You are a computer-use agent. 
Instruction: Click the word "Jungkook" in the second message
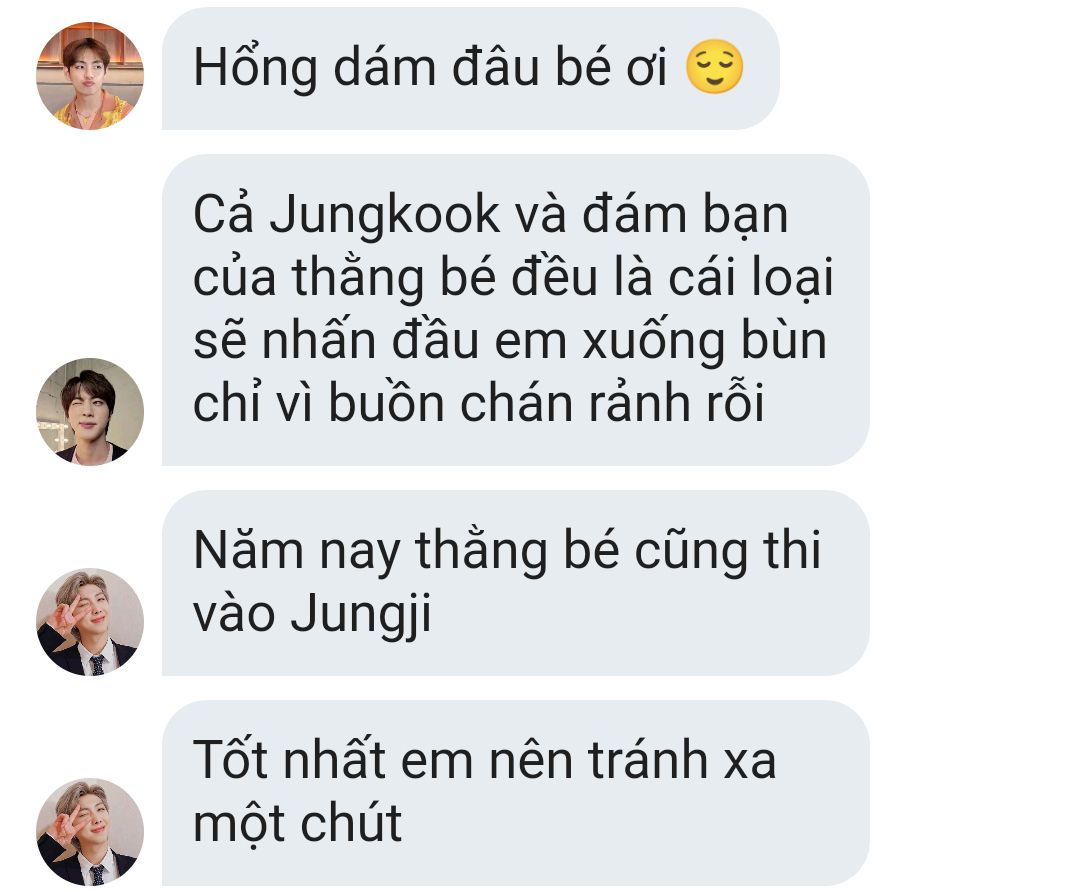pyautogui.click(x=384, y=215)
